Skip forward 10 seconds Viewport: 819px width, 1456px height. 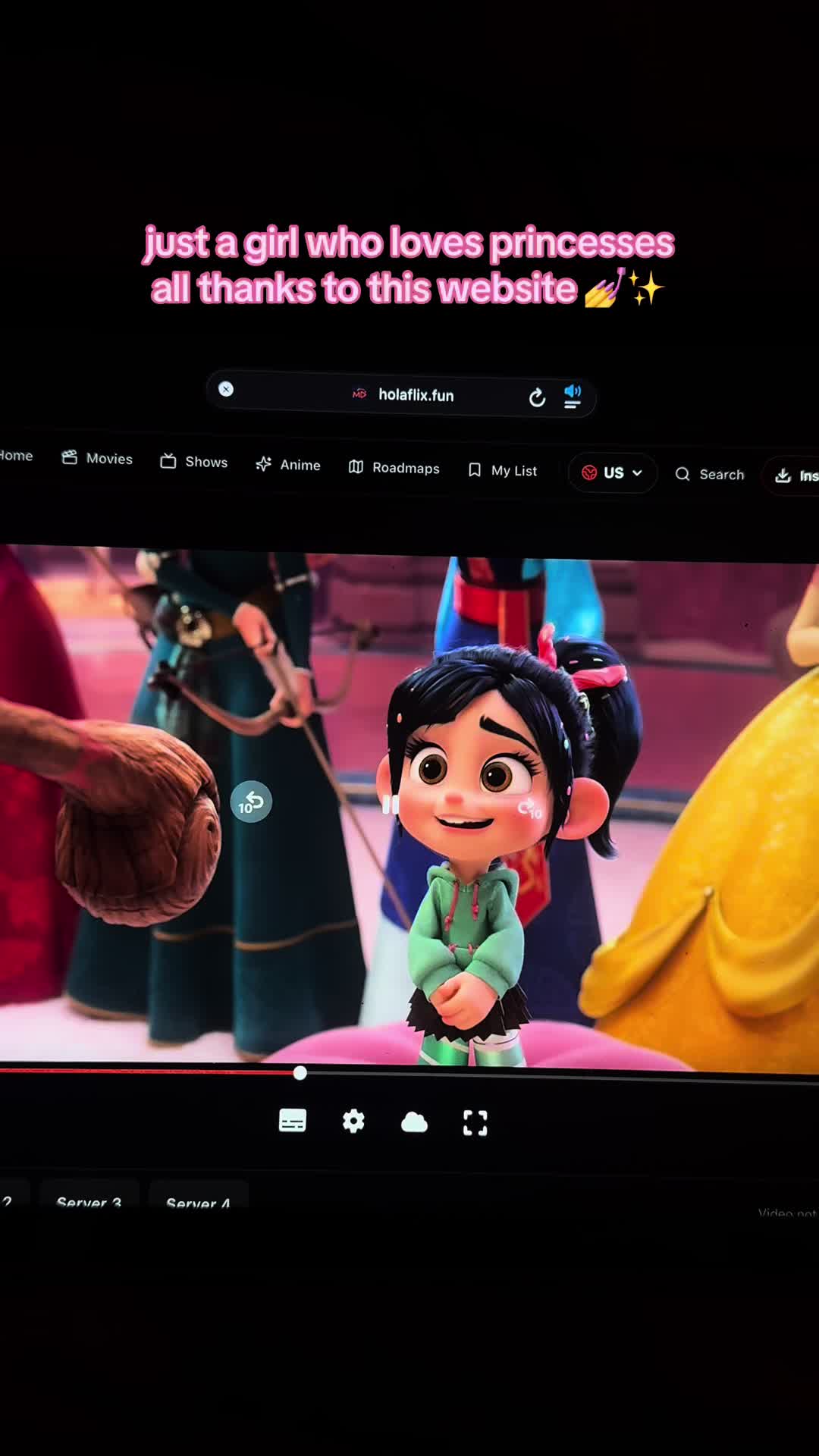[530, 809]
